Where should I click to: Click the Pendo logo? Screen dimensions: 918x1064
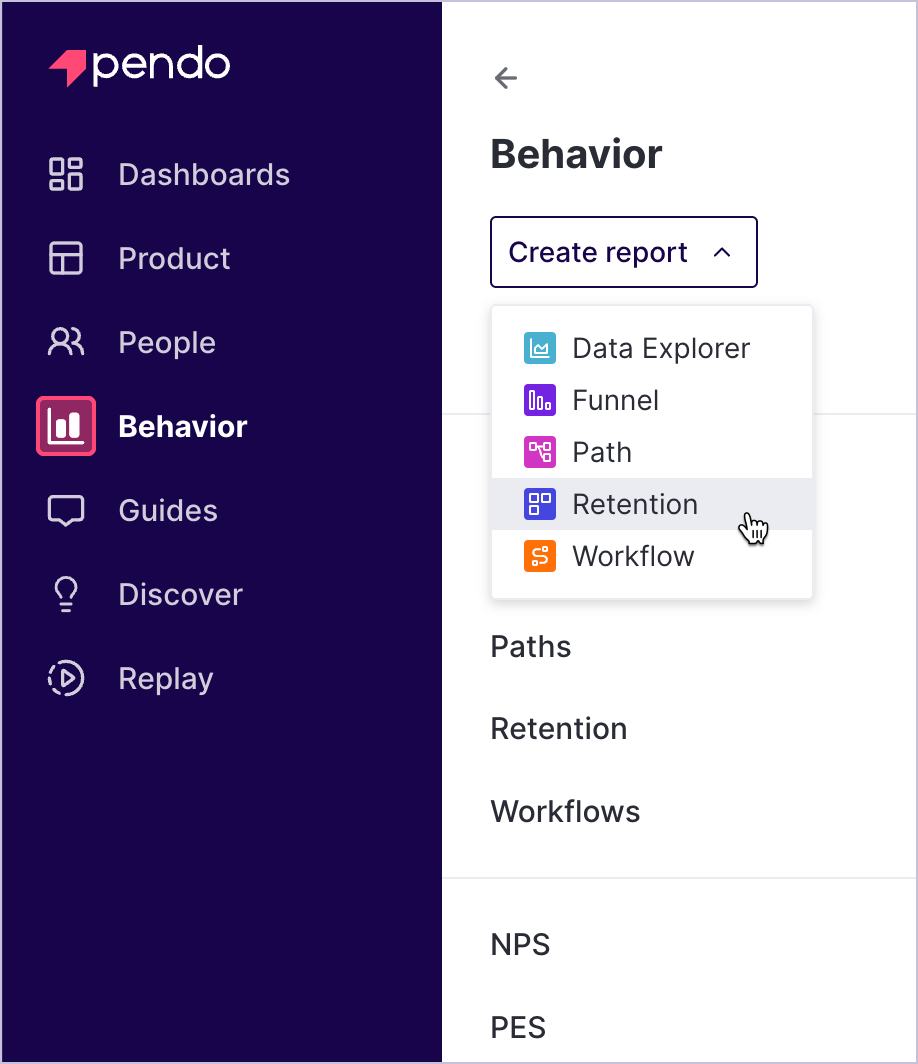pyautogui.click(x=140, y=66)
